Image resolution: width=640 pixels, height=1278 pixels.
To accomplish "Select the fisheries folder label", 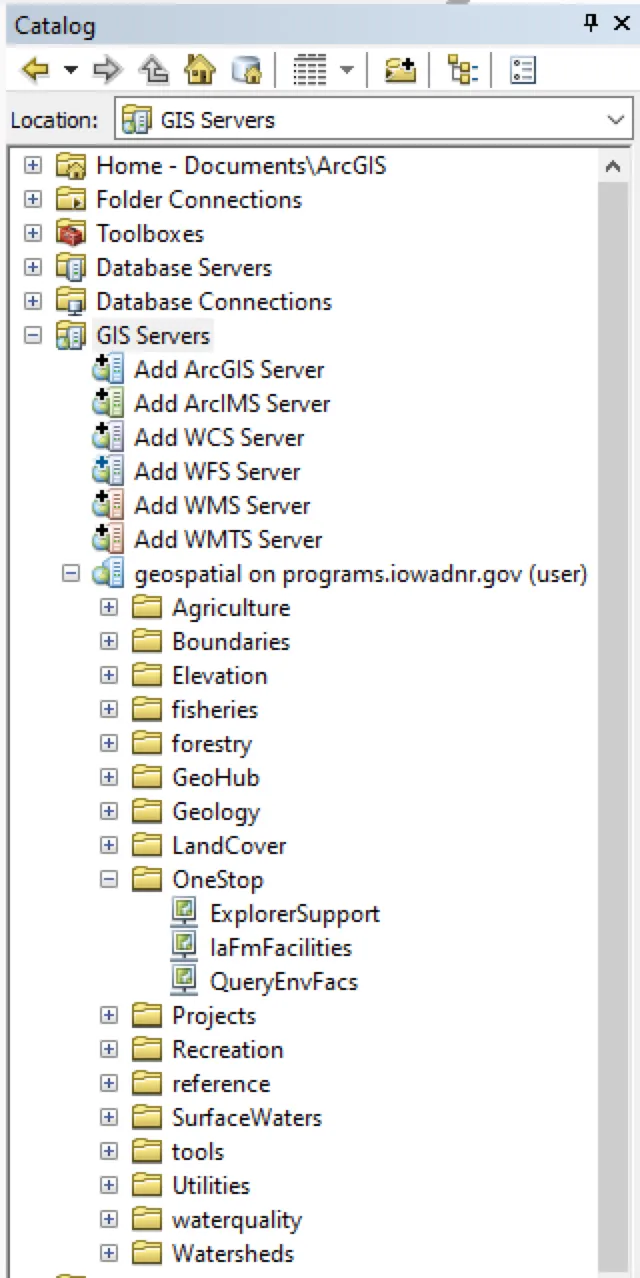I will [215, 710].
